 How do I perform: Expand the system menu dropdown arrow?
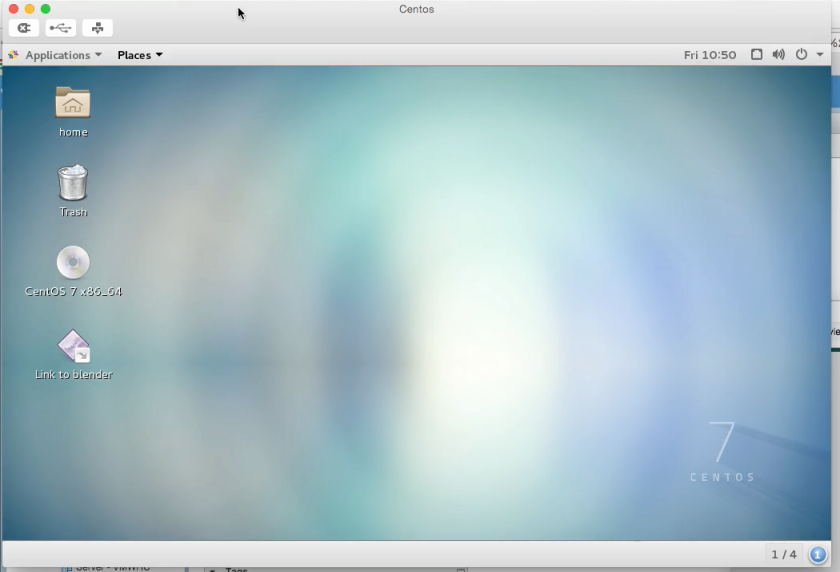820,55
